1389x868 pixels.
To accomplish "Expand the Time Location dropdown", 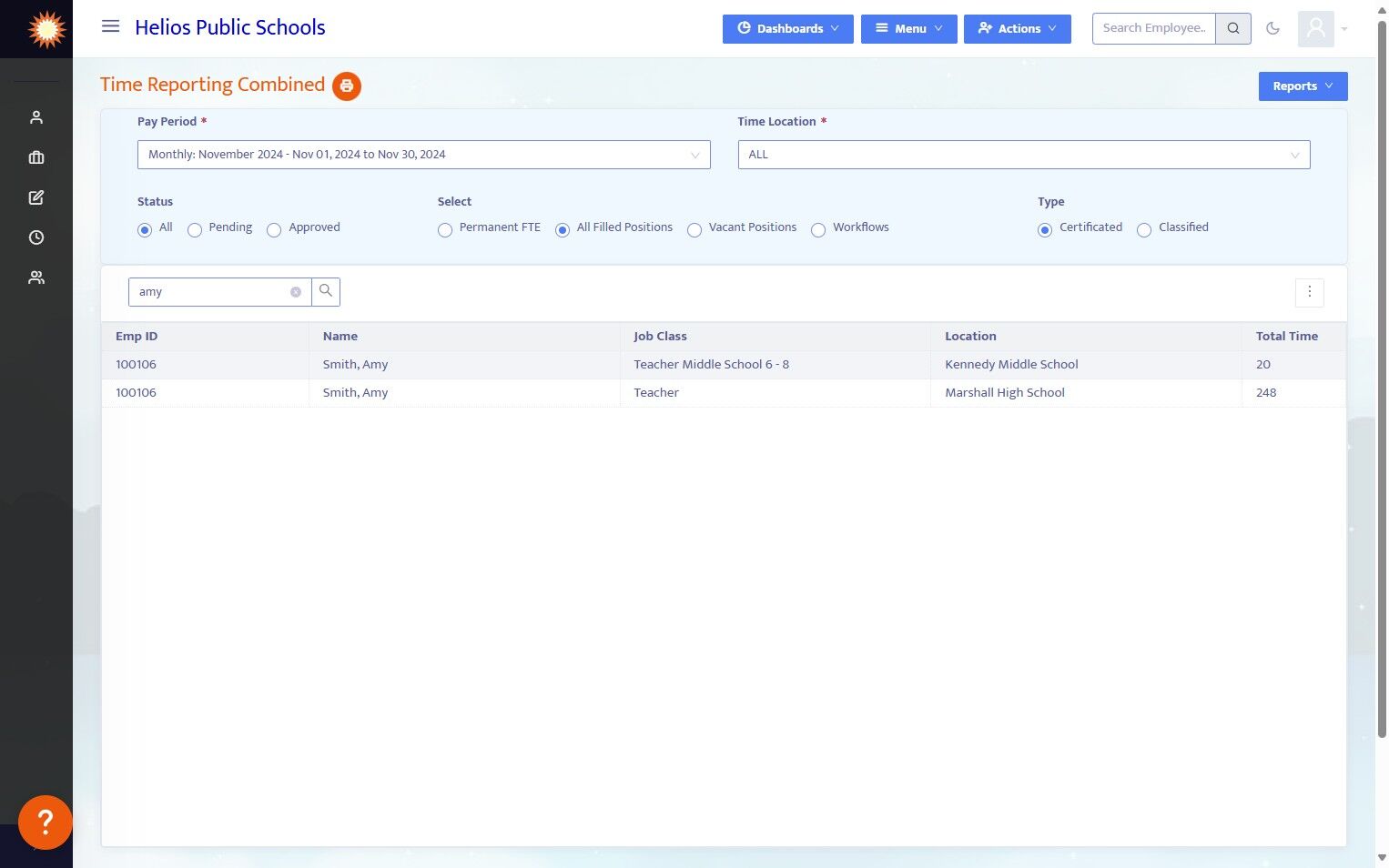I will click(1024, 155).
